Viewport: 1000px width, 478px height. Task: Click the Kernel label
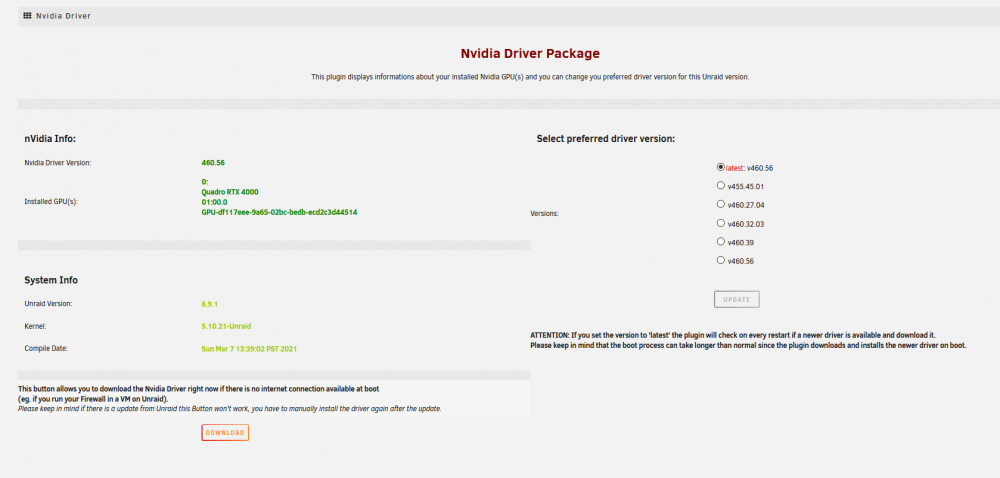[35, 326]
